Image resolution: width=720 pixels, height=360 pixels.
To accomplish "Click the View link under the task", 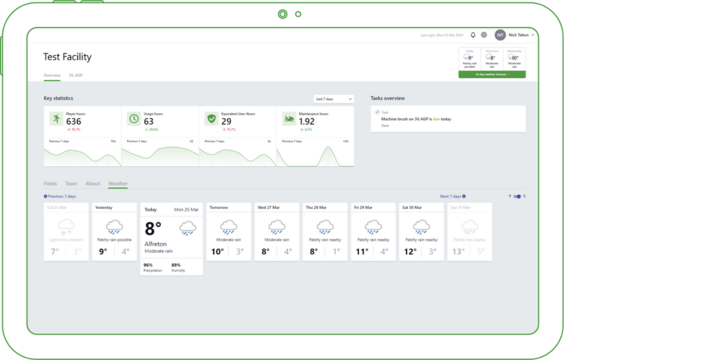I will [385, 125].
